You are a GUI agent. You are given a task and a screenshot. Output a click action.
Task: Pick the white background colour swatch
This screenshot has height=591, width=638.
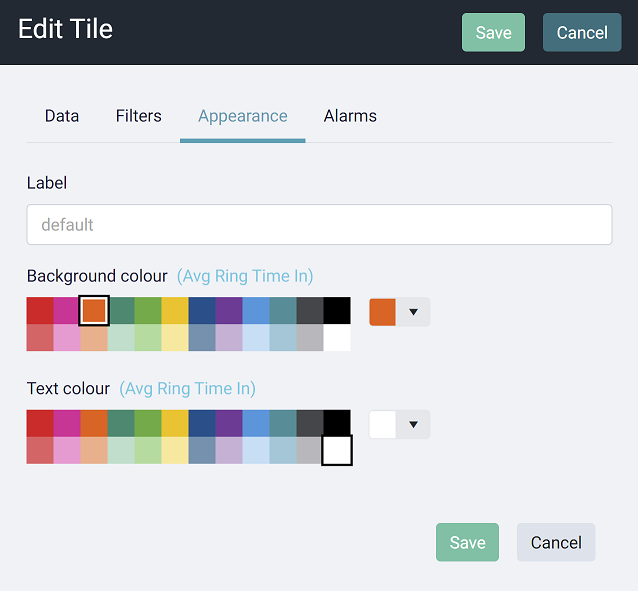click(x=337, y=338)
